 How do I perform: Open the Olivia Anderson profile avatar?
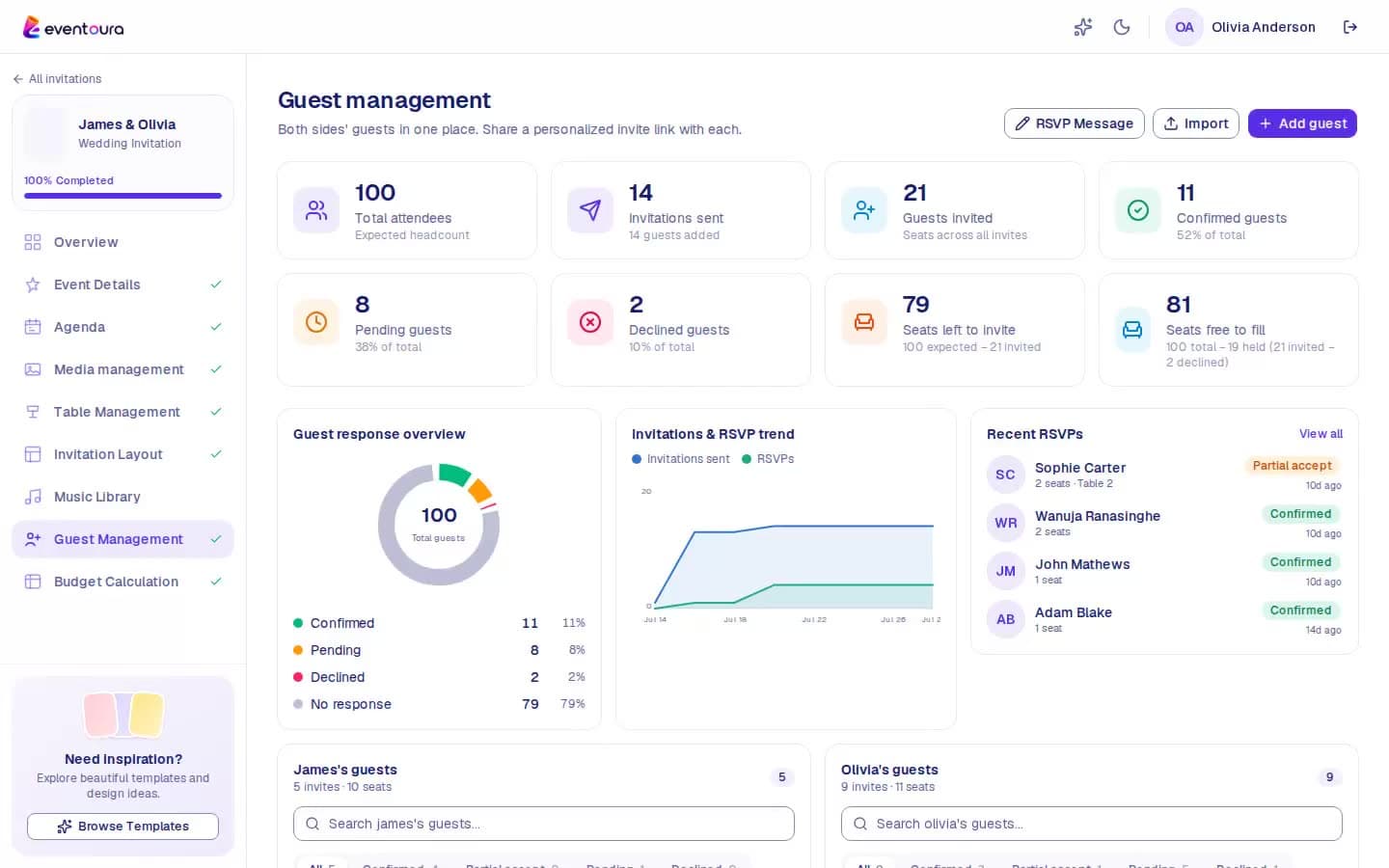(x=1185, y=27)
